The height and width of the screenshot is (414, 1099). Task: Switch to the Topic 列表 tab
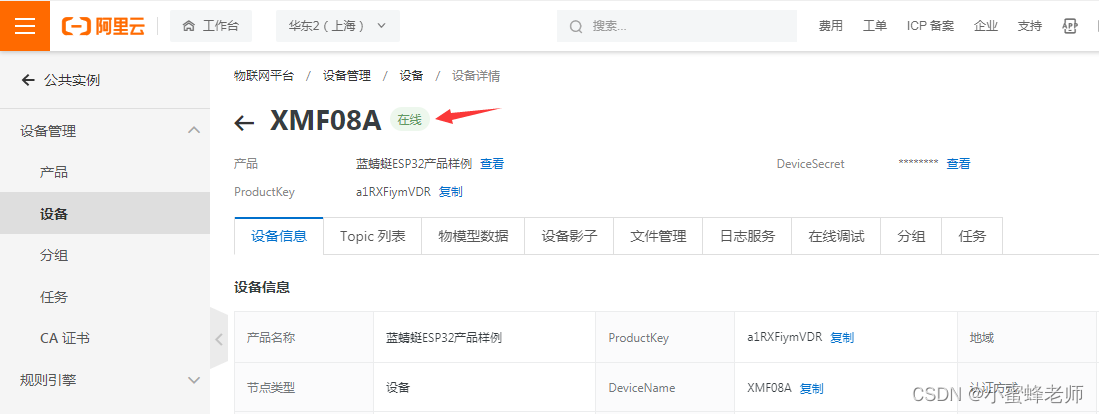click(373, 236)
